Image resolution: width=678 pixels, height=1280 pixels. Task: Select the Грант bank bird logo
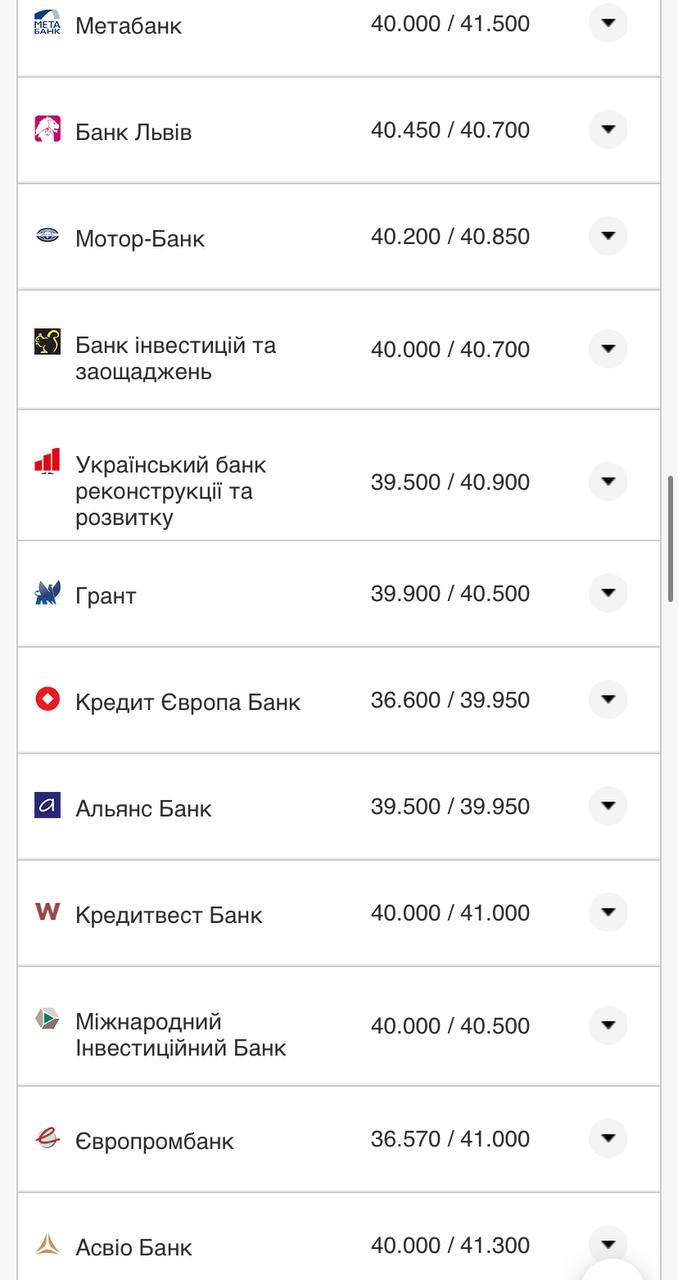pos(47,592)
